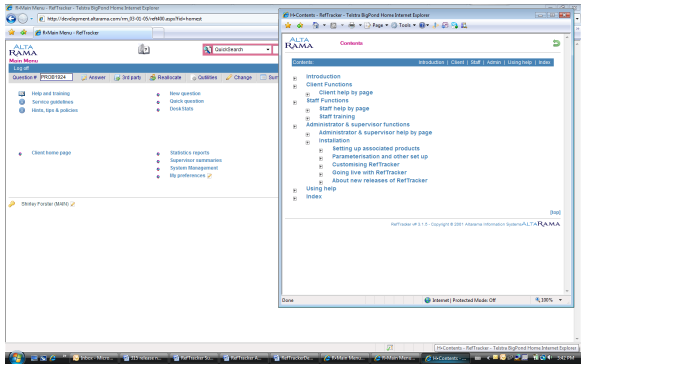Expand Customising RefTracker node
Viewport: 681px width, 383px height.
point(321,166)
